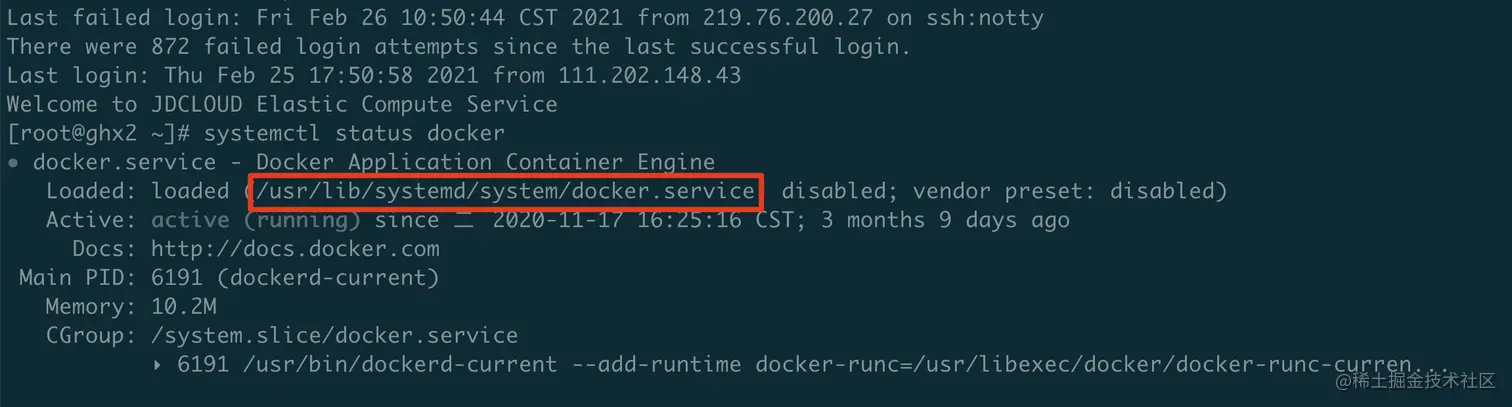This screenshot has height=407, width=1512.
Task: Click the 'active (running)' status text
Action: (x=256, y=220)
